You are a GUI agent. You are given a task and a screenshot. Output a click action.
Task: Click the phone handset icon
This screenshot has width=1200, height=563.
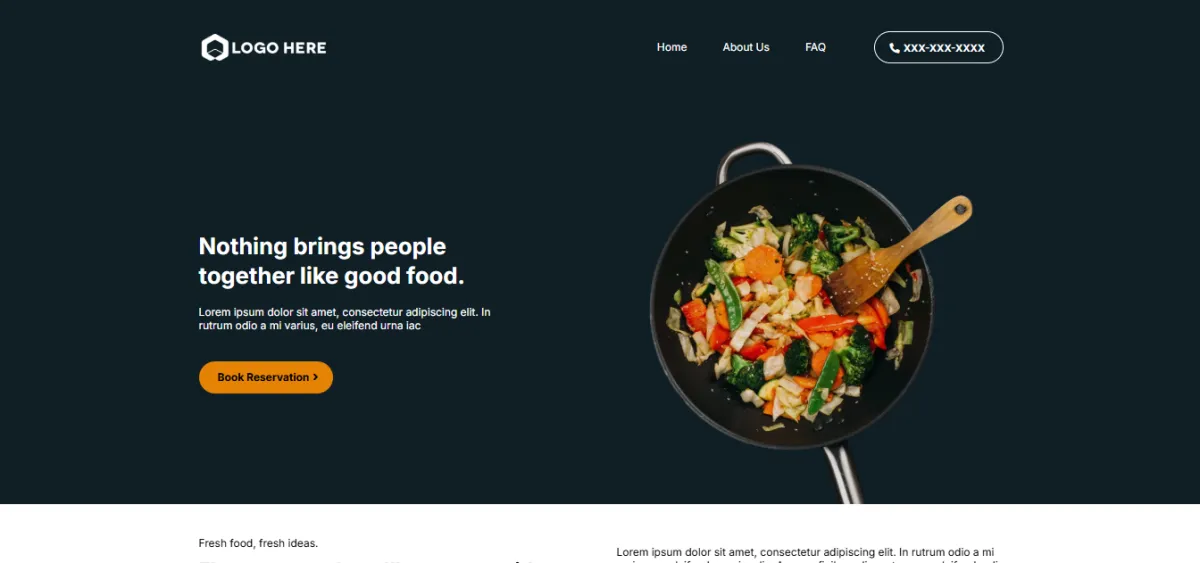click(894, 48)
